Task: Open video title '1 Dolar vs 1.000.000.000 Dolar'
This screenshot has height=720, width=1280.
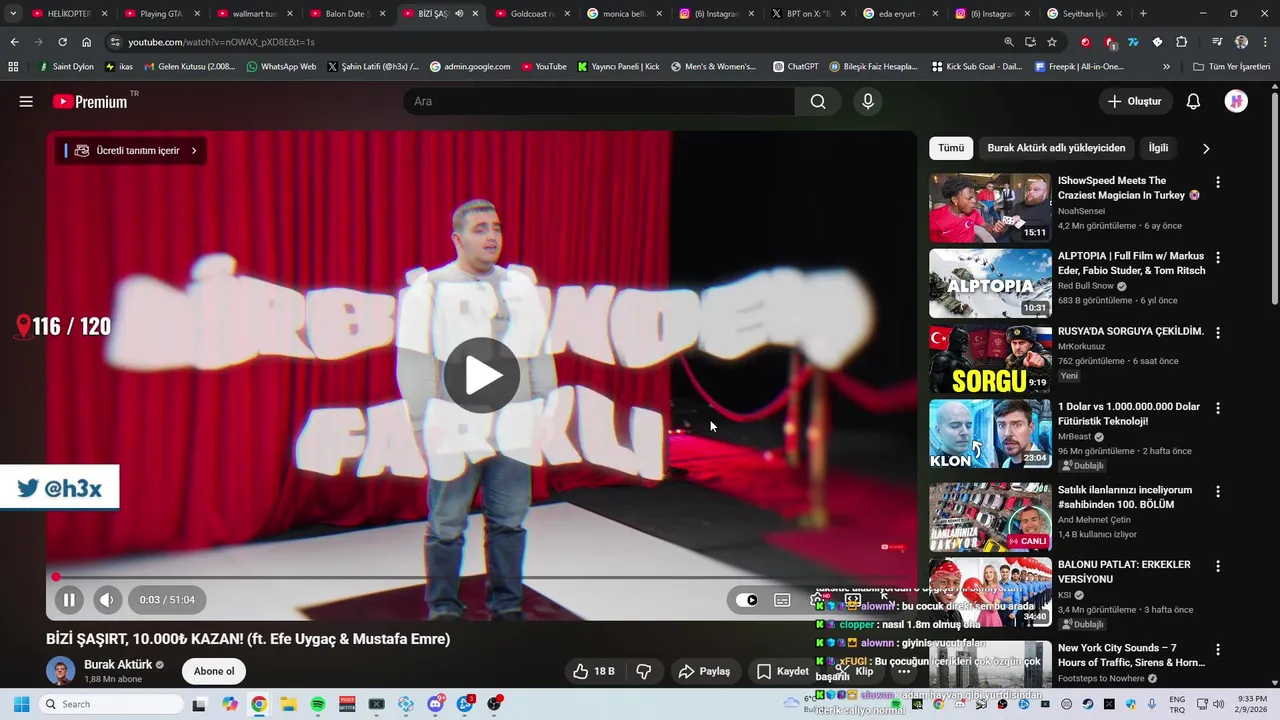Action: click(x=1129, y=414)
